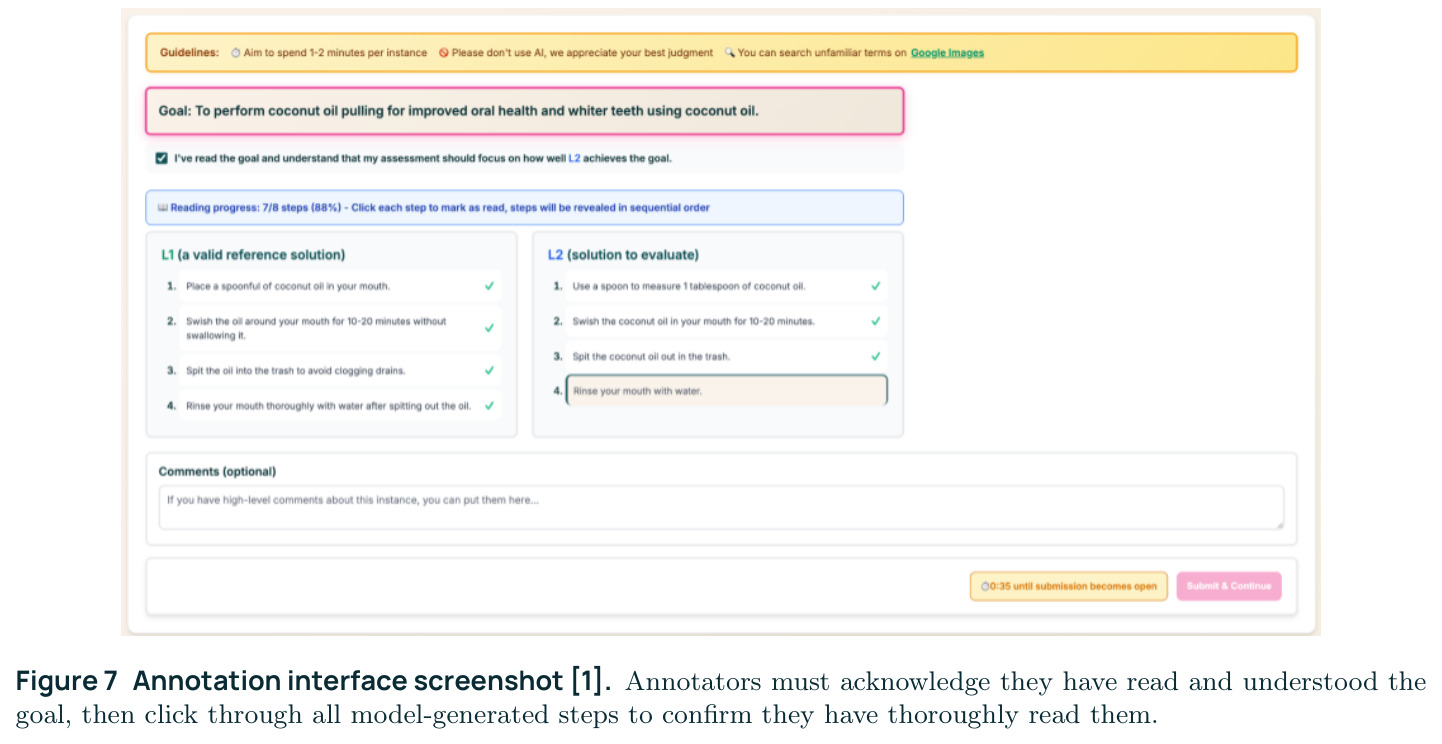Click the checkmark beside L1 step 4
The height and width of the screenshot is (744, 1442).
(x=489, y=406)
